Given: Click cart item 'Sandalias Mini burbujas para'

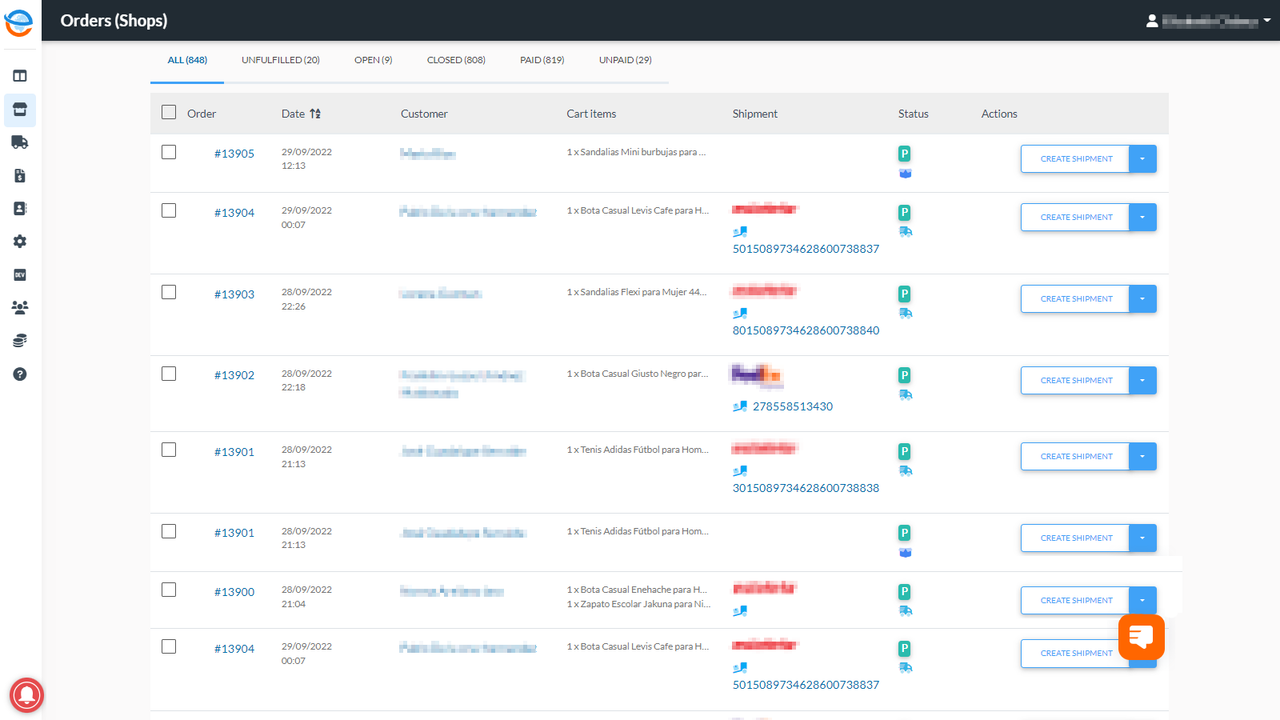Looking at the screenshot, I should click(x=638, y=152).
